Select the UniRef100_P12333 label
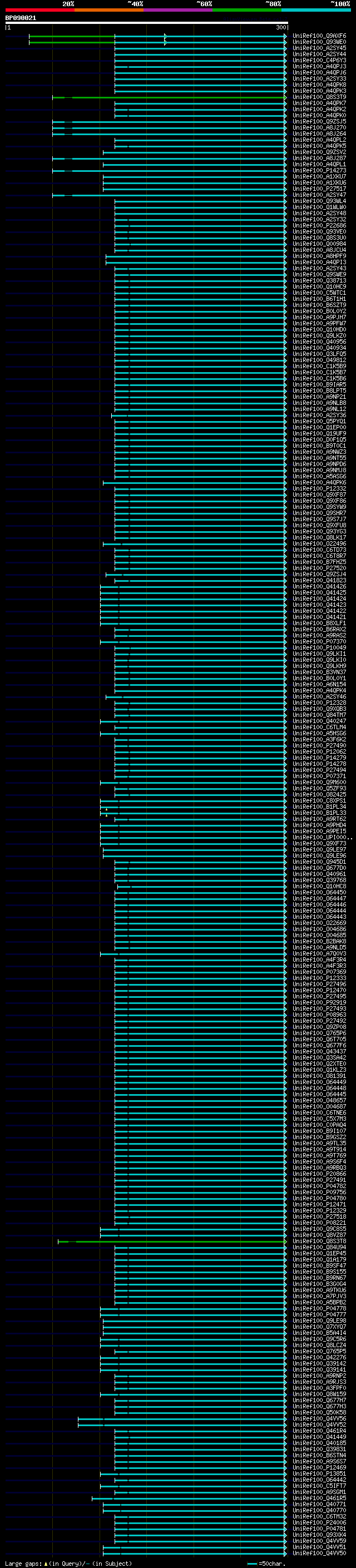Viewport: 356px width, 1568px height. click(x=319, y=978)
